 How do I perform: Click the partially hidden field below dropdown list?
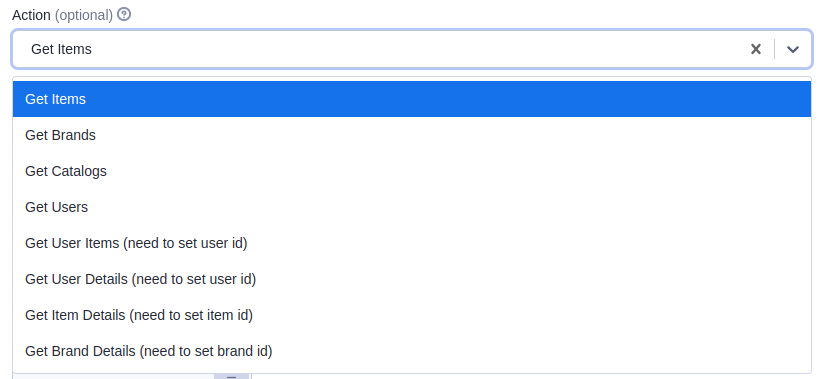click(113, 376)
